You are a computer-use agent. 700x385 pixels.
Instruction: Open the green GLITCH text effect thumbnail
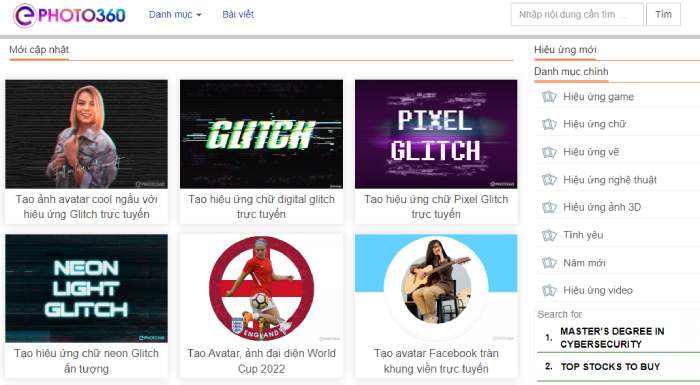point(262,134)
